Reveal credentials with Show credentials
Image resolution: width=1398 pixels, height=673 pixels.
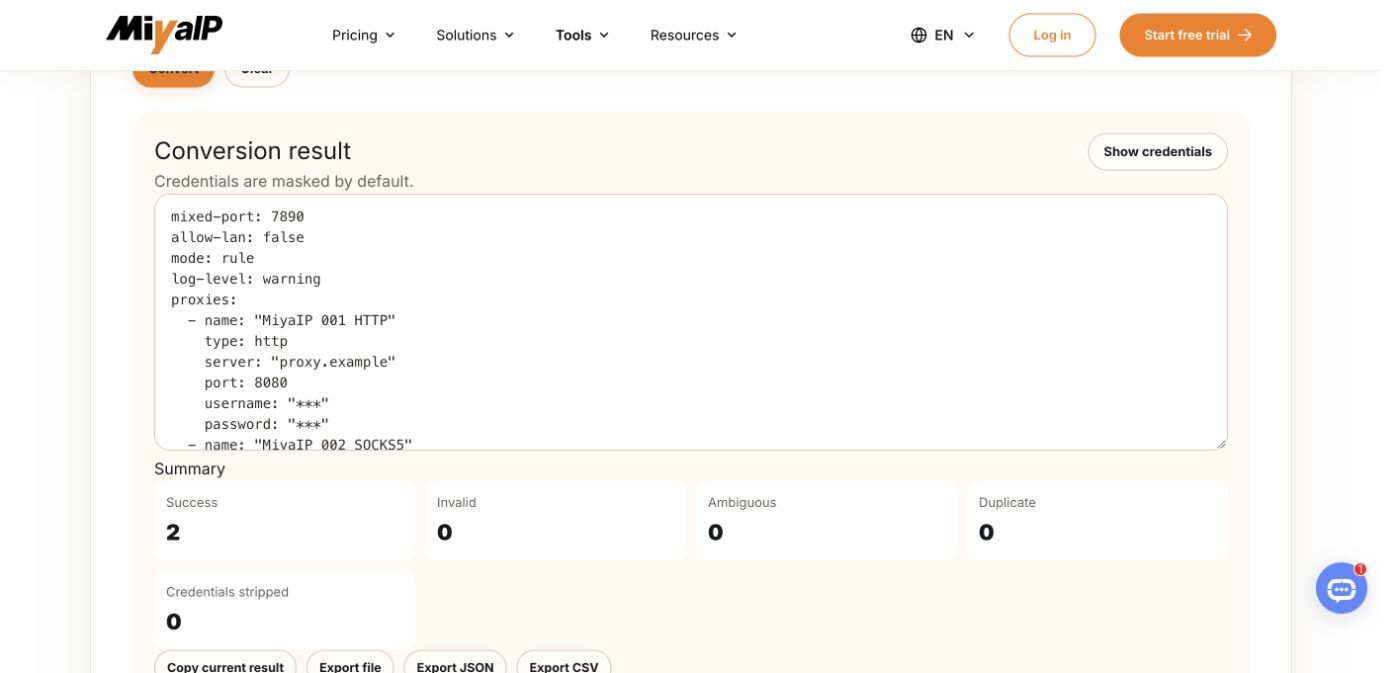(x=1158, y=152)
